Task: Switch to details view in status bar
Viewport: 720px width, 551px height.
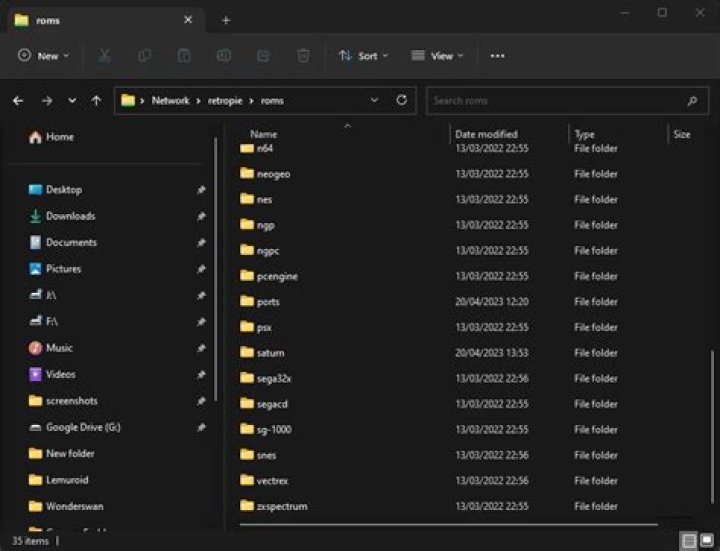Action: 689,541
